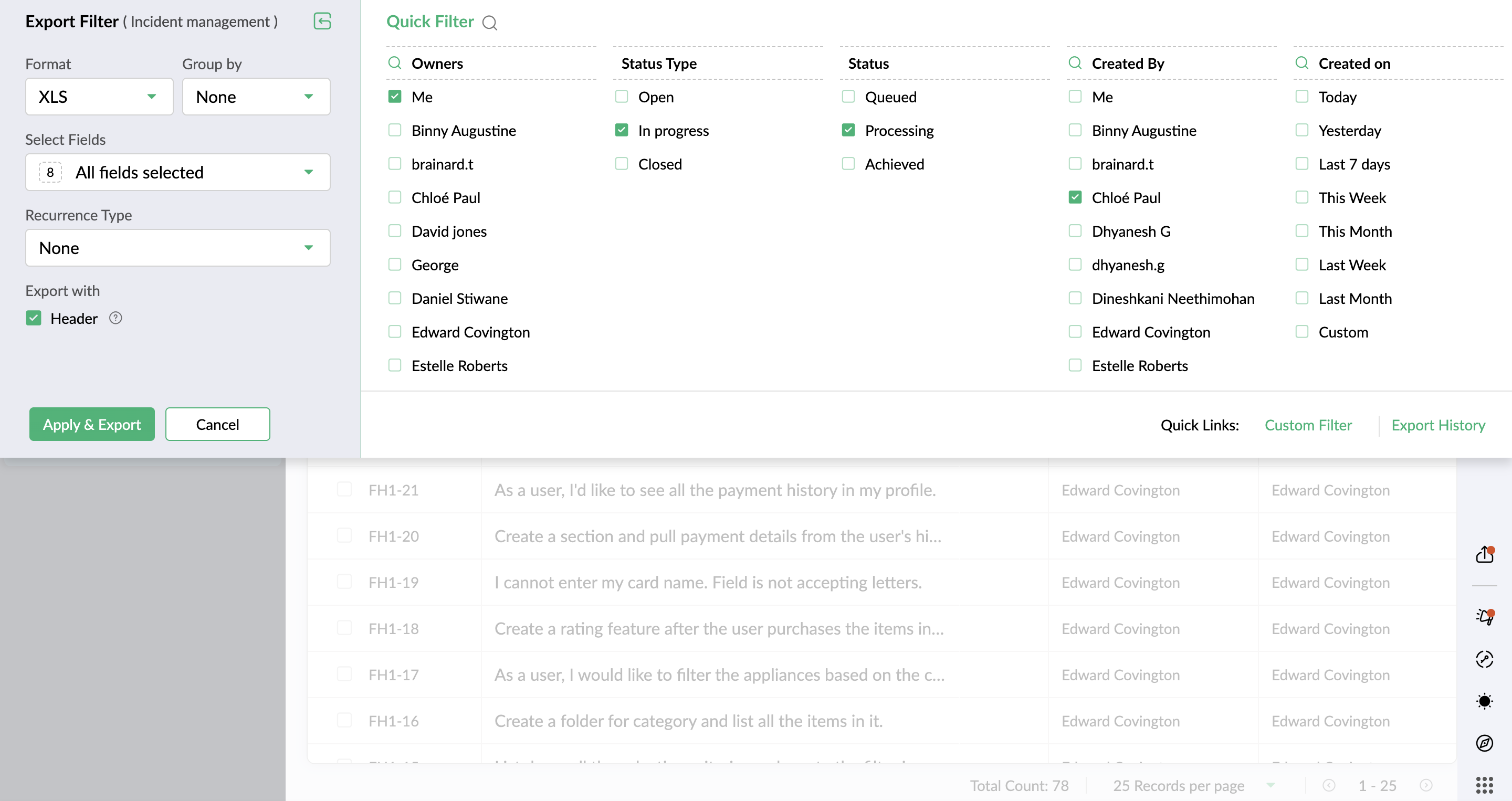1512x801 pixels.
Task: Open the Select Fields multi-select box
Action: tap(177, 173)
